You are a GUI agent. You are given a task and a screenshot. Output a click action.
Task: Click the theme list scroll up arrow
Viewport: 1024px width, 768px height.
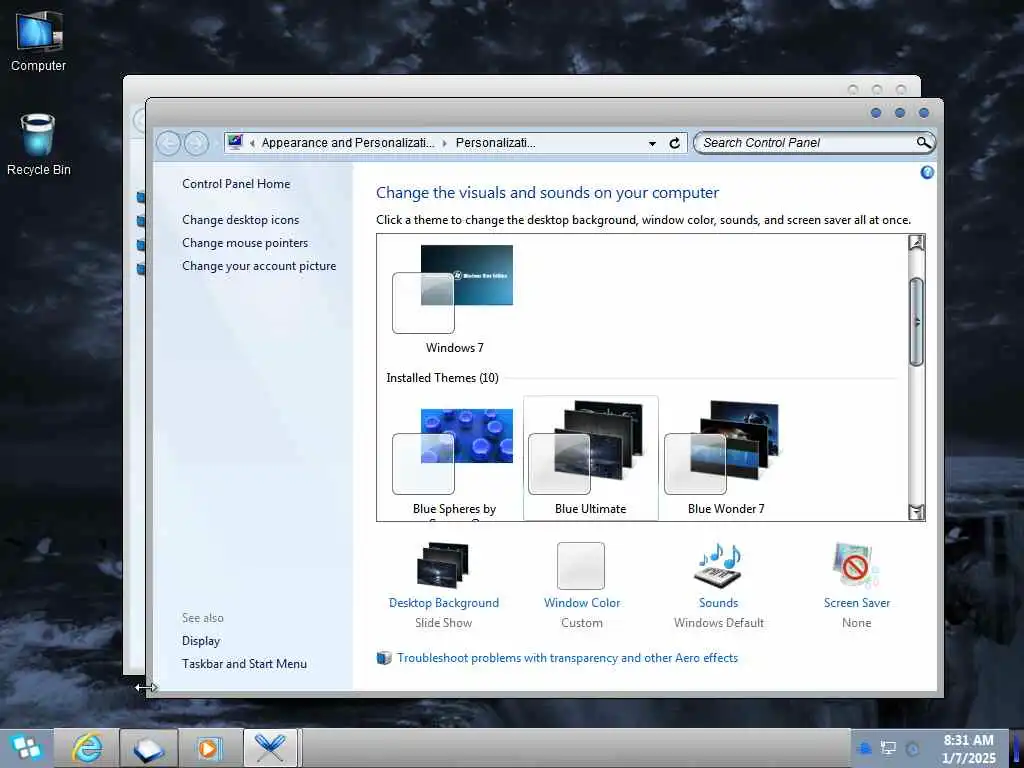916,243
